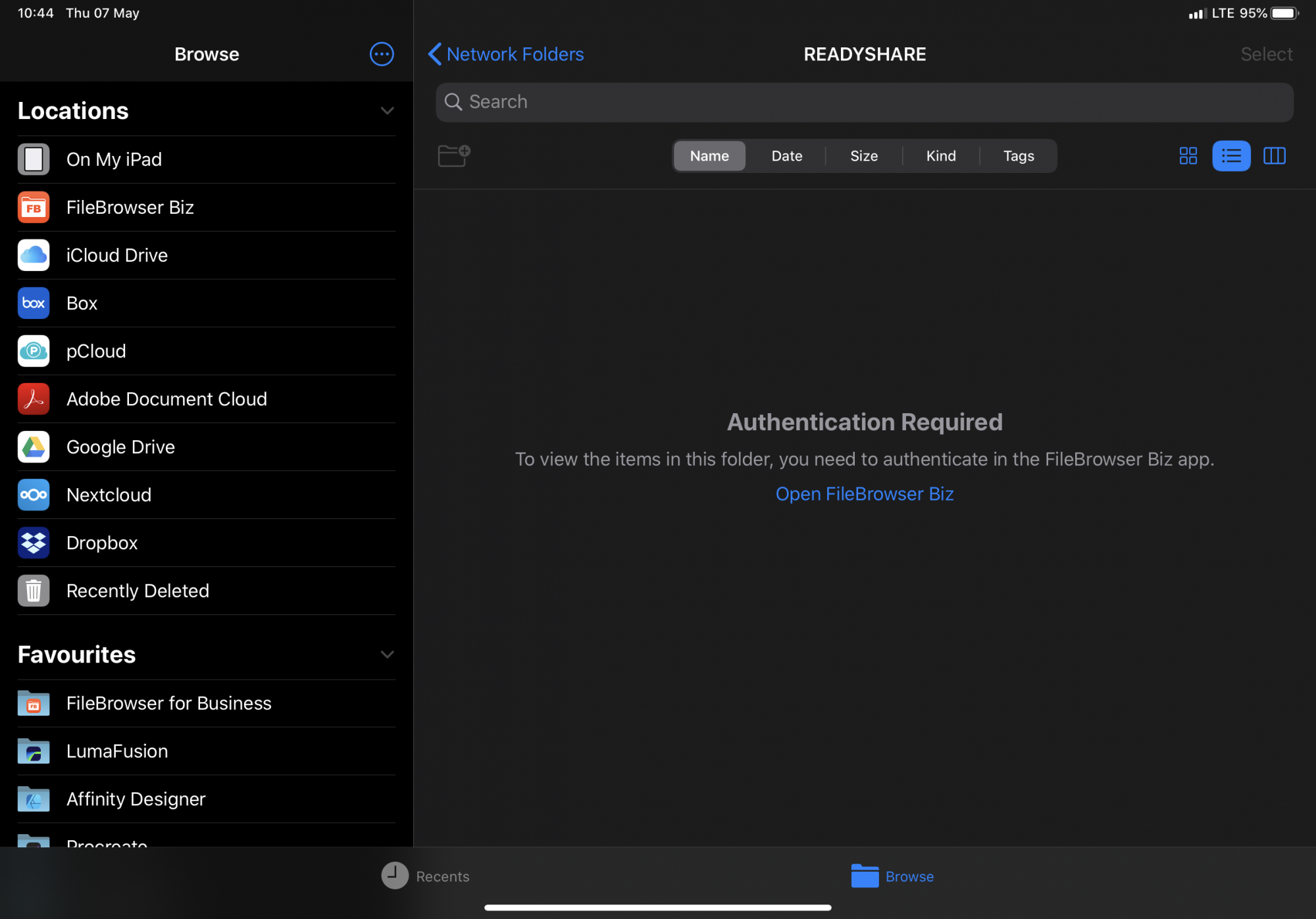Select Dropbox location
This screenshot has height=919, width=1316.
207,543
